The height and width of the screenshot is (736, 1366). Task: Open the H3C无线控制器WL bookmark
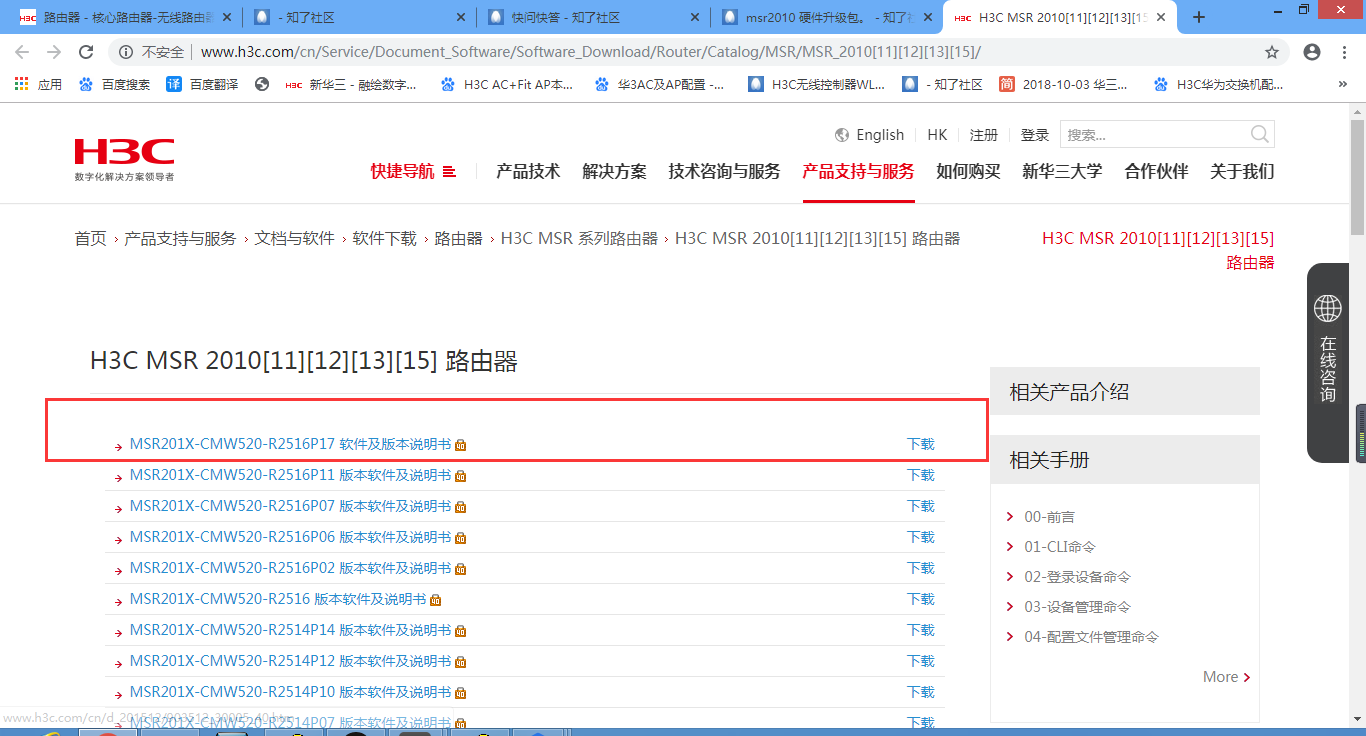[x=817, y=85]
